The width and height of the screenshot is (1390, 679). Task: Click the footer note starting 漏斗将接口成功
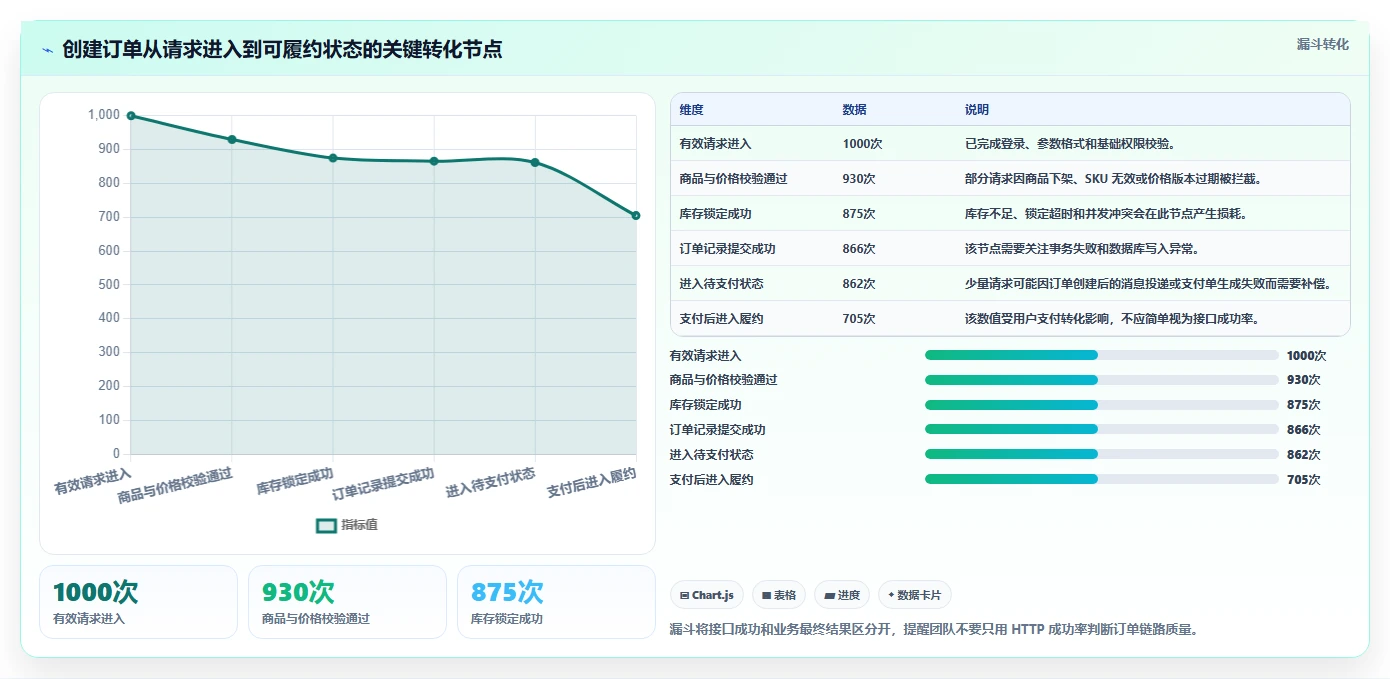[933, 629]
